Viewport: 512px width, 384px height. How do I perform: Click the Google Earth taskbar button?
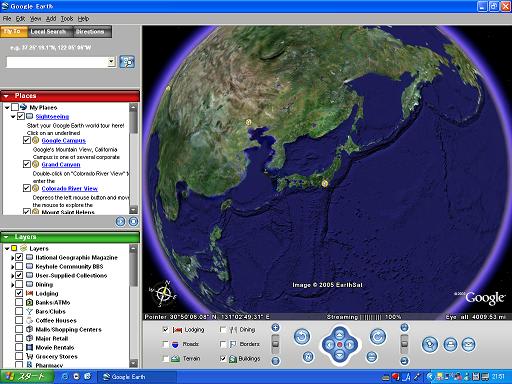pyautogui.click(x=137, y=377)
